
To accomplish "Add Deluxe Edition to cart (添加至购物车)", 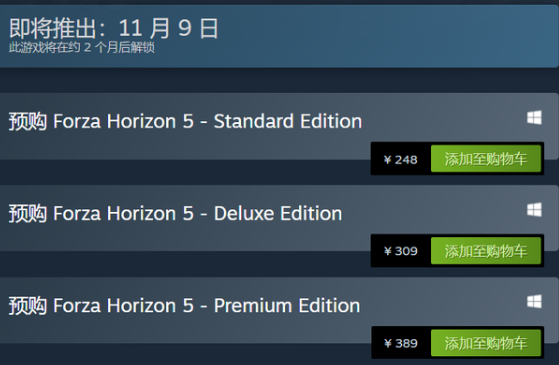I will pos(486,251).
